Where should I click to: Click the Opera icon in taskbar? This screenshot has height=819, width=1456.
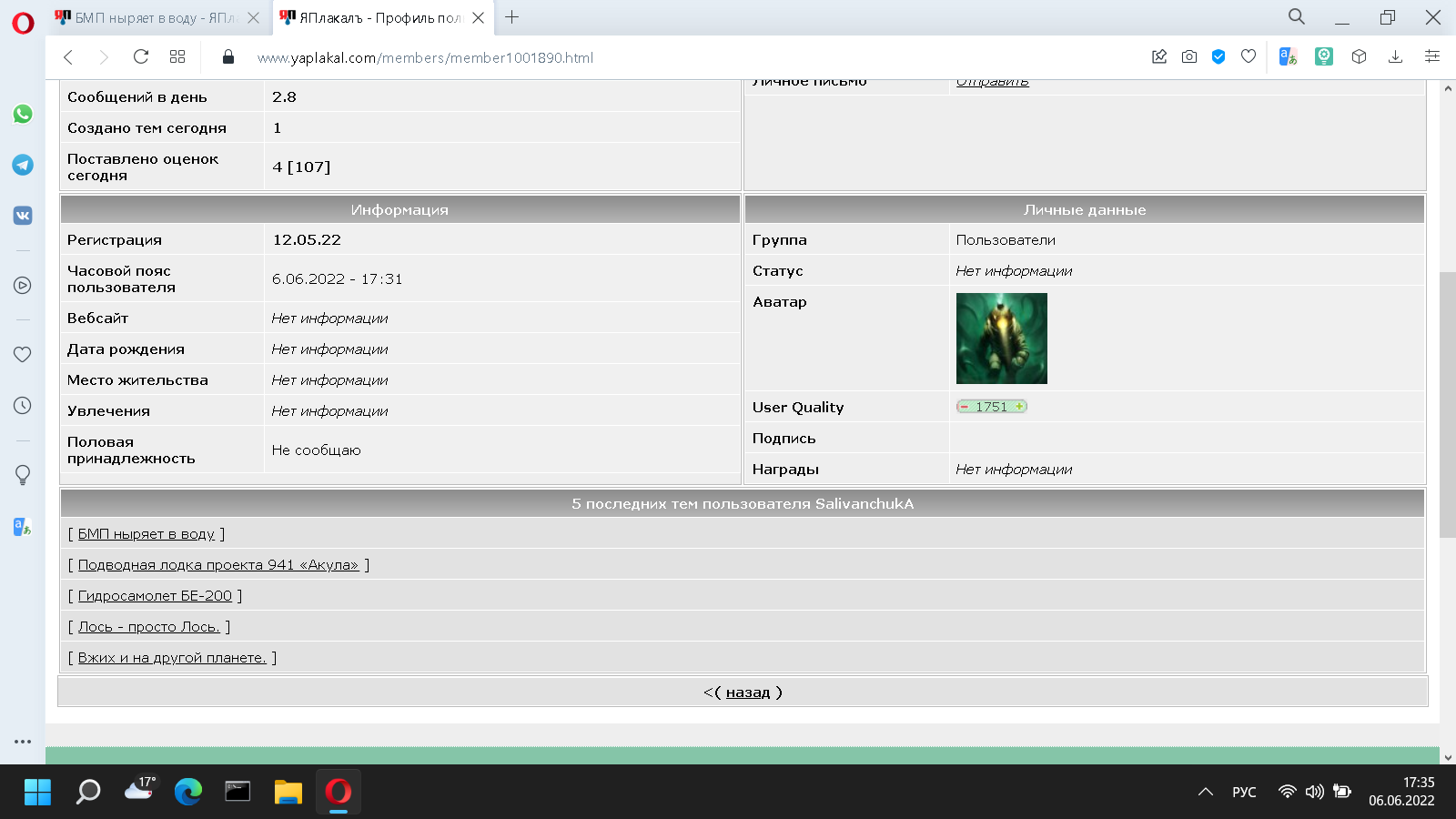[339, 792]
